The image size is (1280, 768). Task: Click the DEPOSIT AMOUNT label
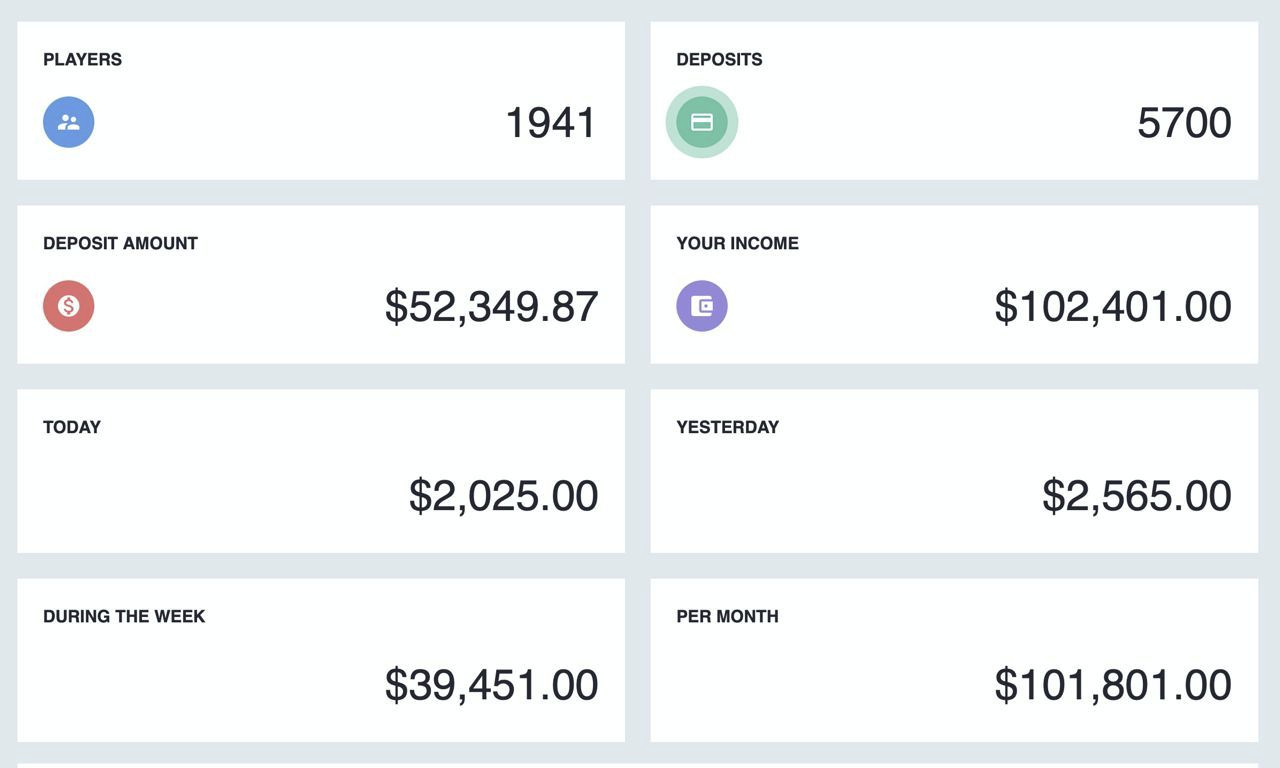coord(120,243)
